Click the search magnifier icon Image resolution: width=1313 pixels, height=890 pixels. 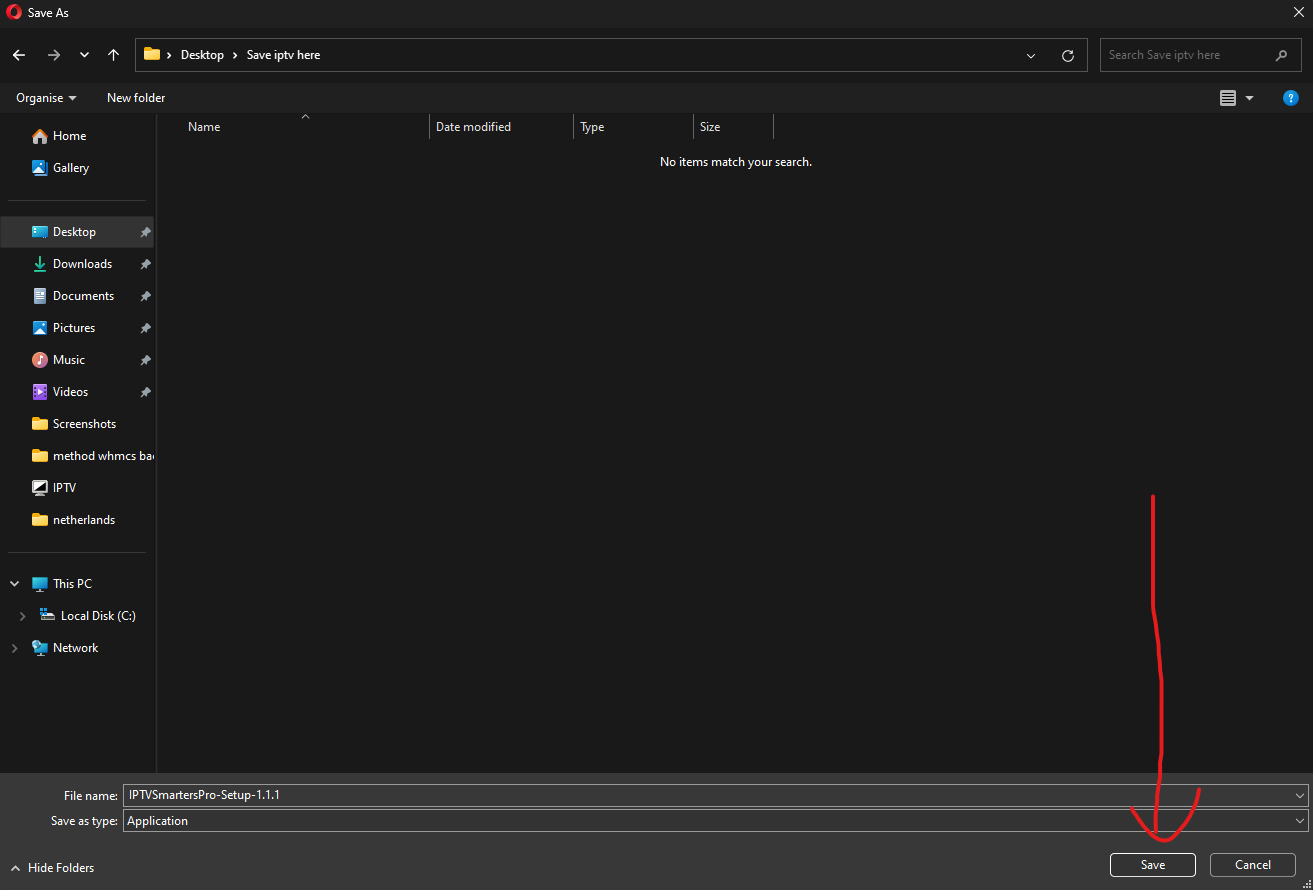[1281, 55]
